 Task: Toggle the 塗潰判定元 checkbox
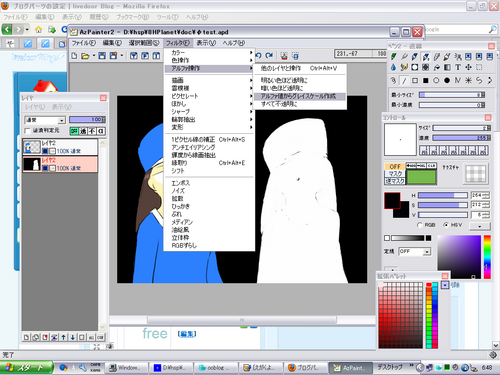(27, 131)
